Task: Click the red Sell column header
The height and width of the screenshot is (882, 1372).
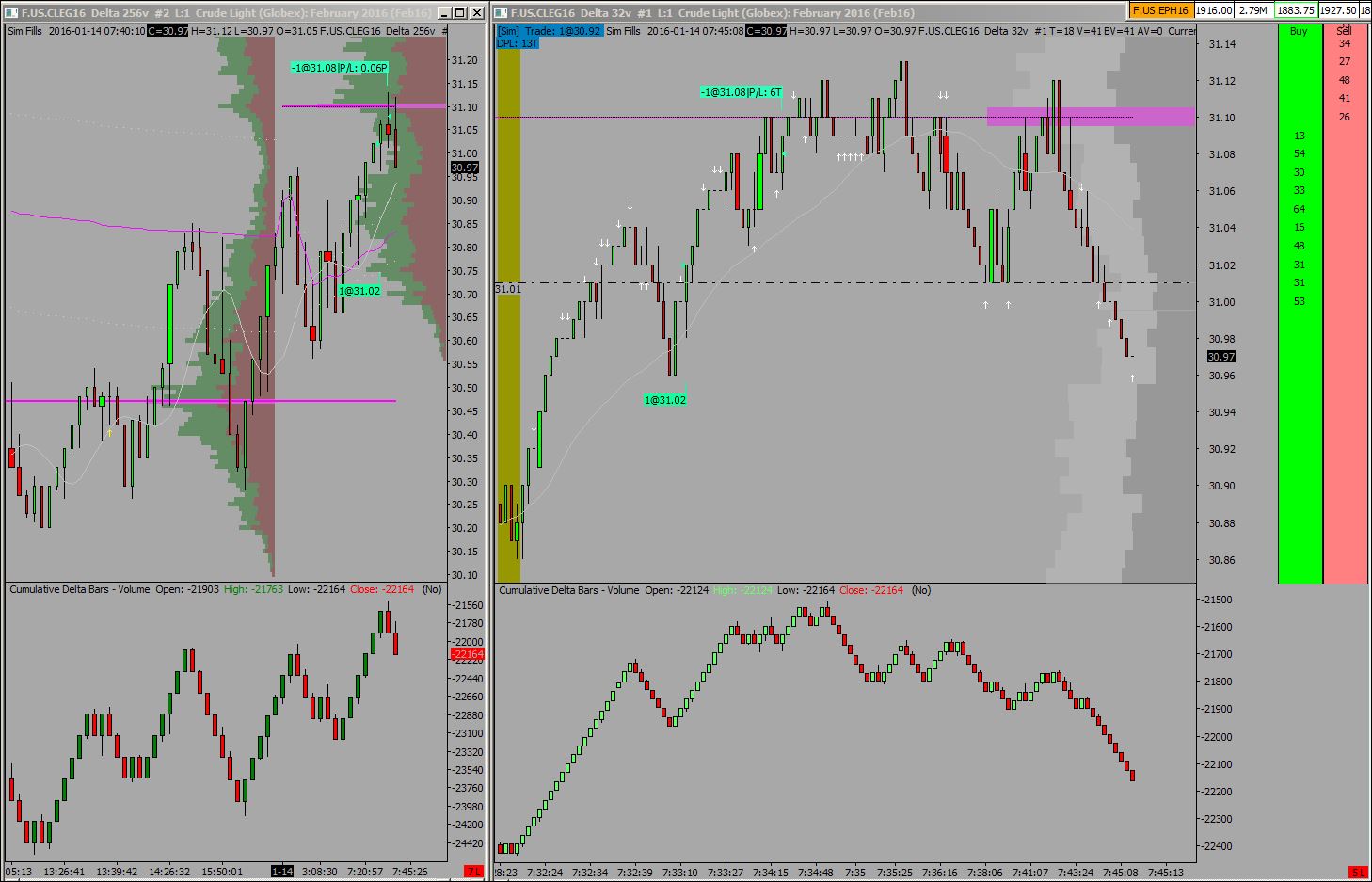Action: point(1344,31)
